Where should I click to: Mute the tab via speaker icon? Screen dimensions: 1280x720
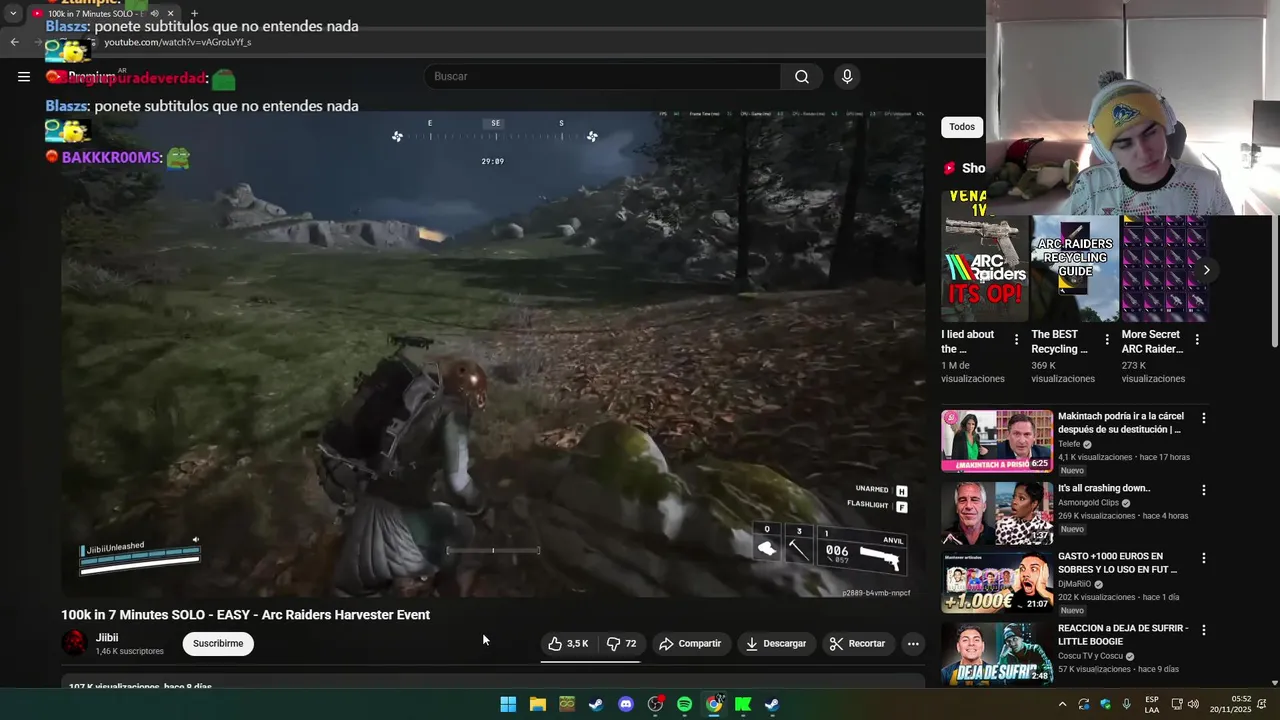pos(154,14)
